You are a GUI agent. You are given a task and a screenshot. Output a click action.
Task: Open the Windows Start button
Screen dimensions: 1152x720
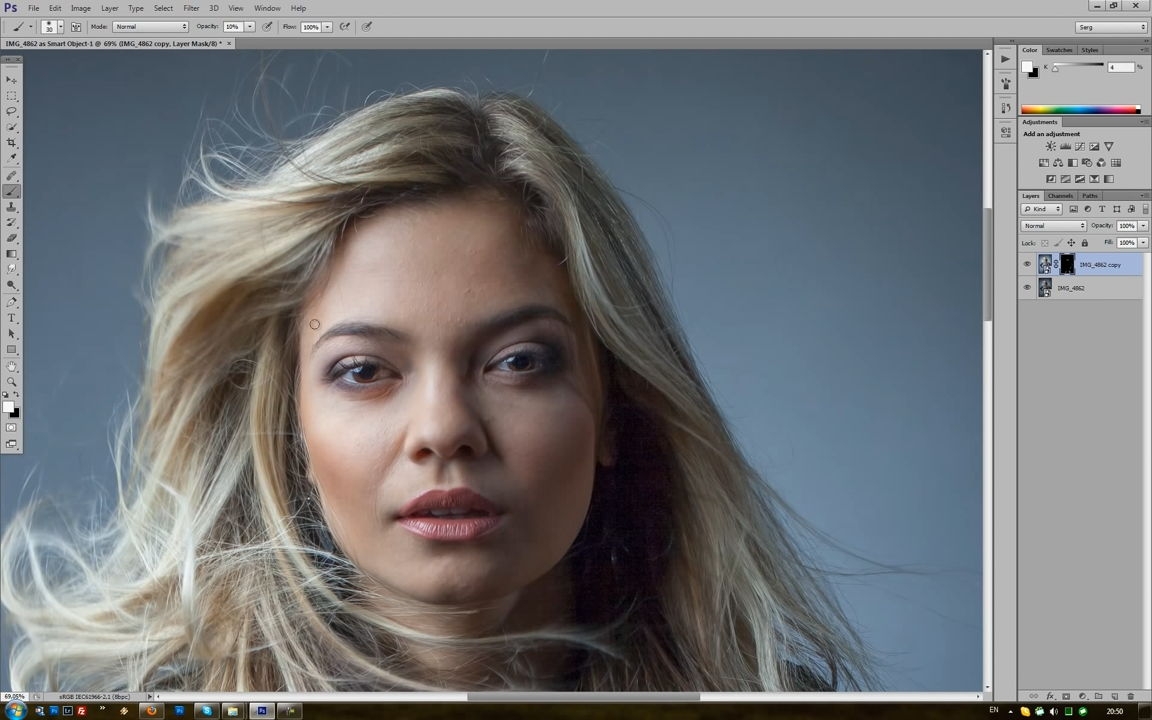click(15, 710)
